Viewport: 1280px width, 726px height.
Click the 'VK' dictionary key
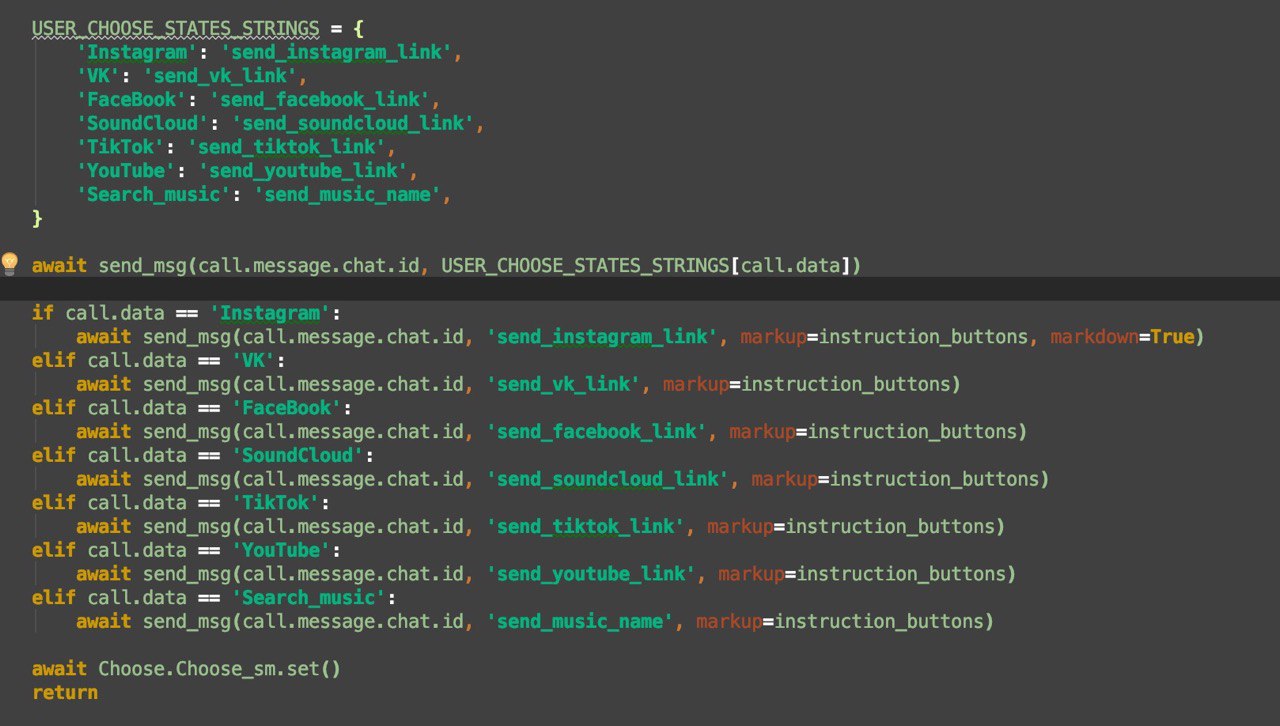pos(99,76)
